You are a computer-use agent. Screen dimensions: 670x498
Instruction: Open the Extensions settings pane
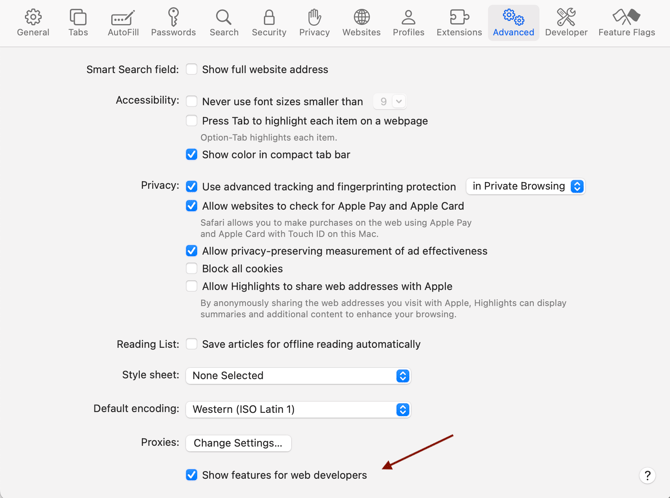[459, 23]
